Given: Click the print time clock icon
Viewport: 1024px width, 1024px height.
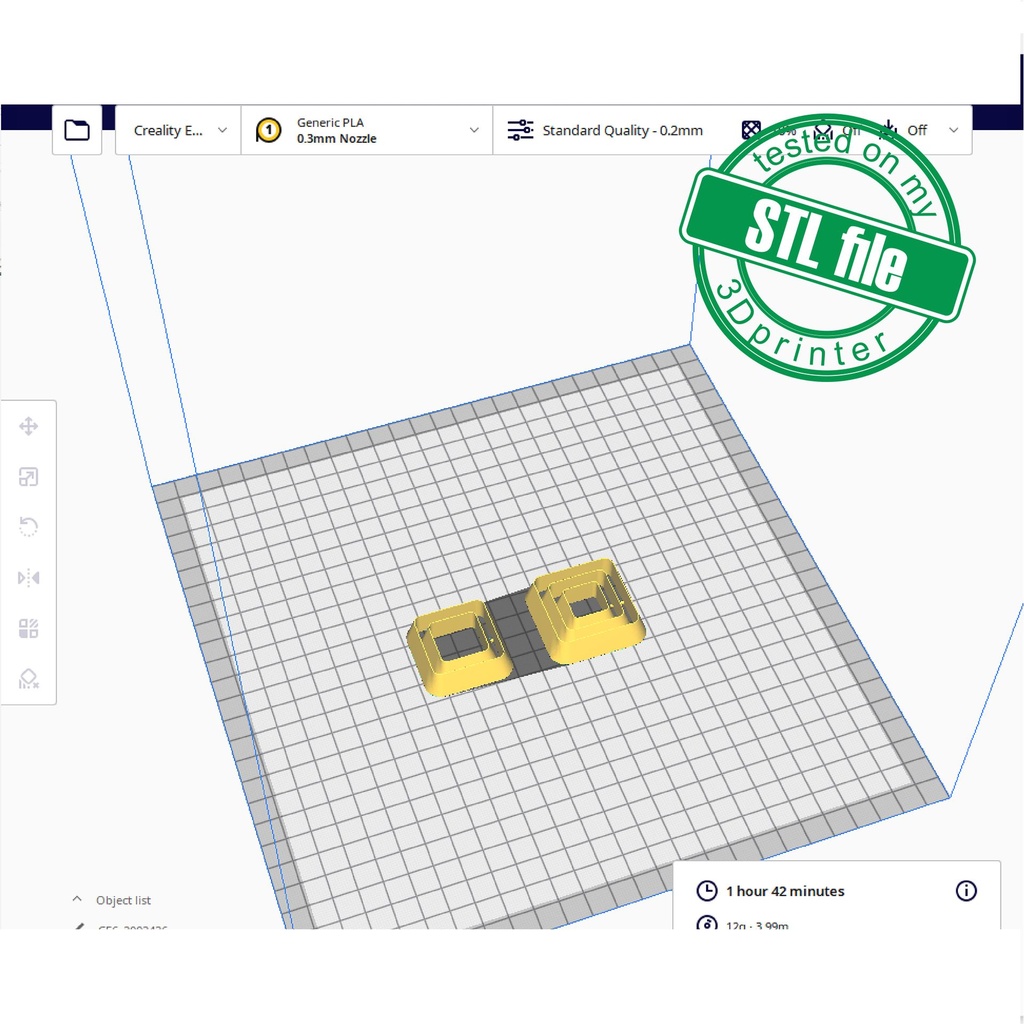Looking at the screenshot, I should [707, 891].
